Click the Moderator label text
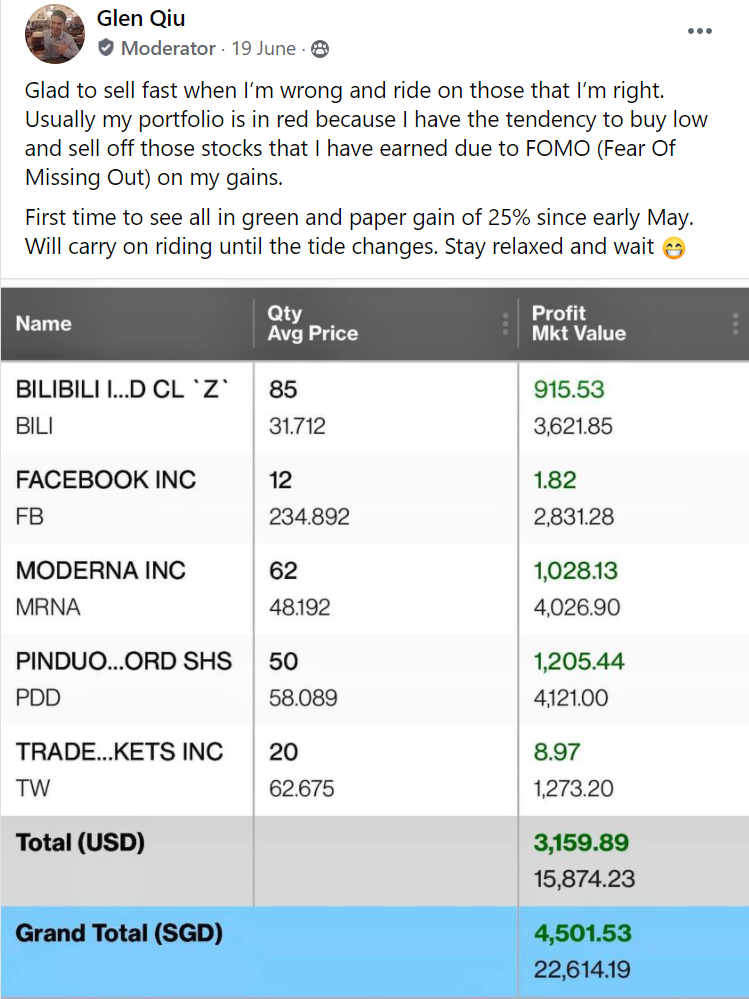Viewport: 749px width, 999px height. point(168,48)
